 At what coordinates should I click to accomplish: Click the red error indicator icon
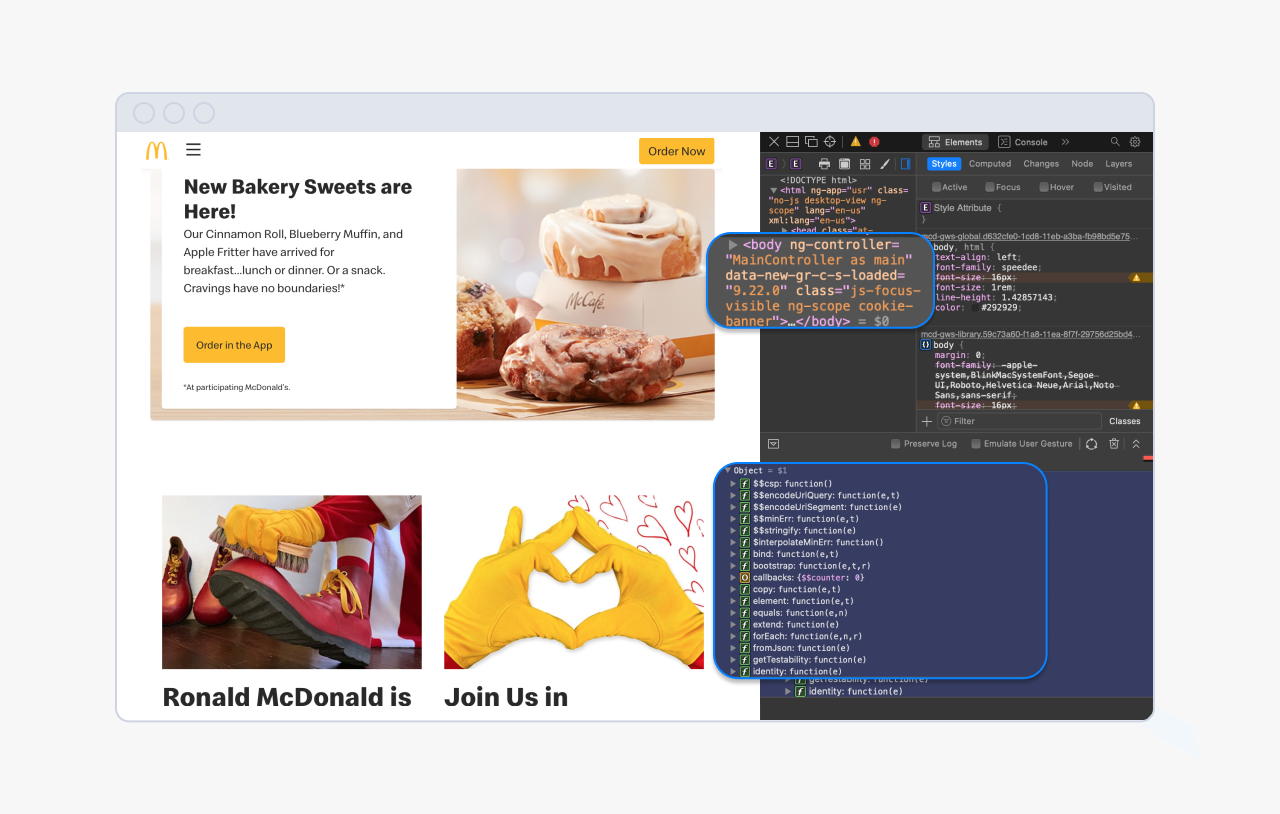click(874, 142)
